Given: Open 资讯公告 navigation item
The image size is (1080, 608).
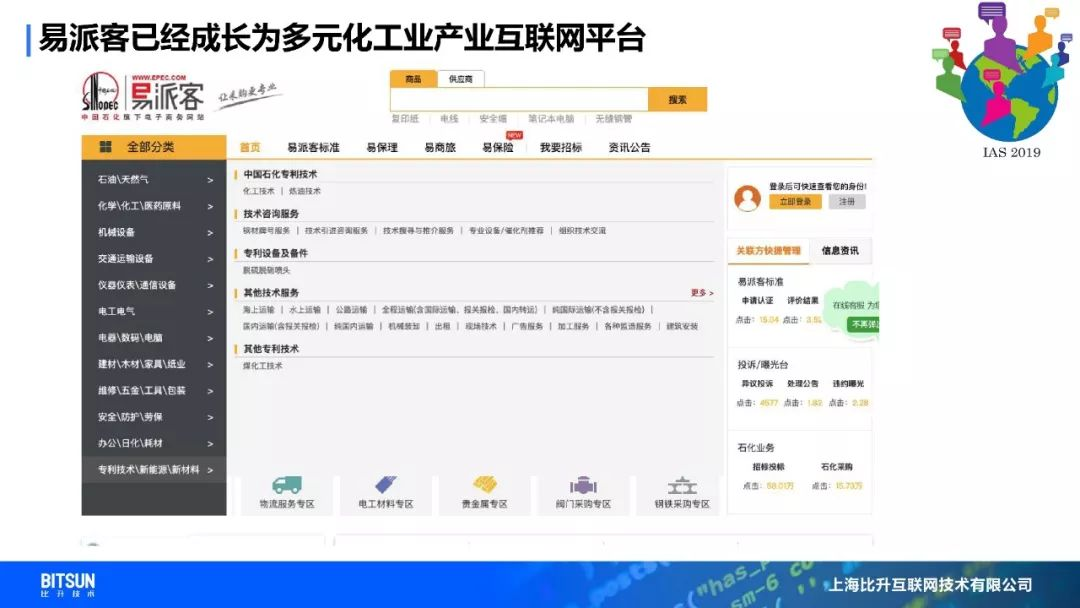Looking at the screenshot, I should point(630,147).
